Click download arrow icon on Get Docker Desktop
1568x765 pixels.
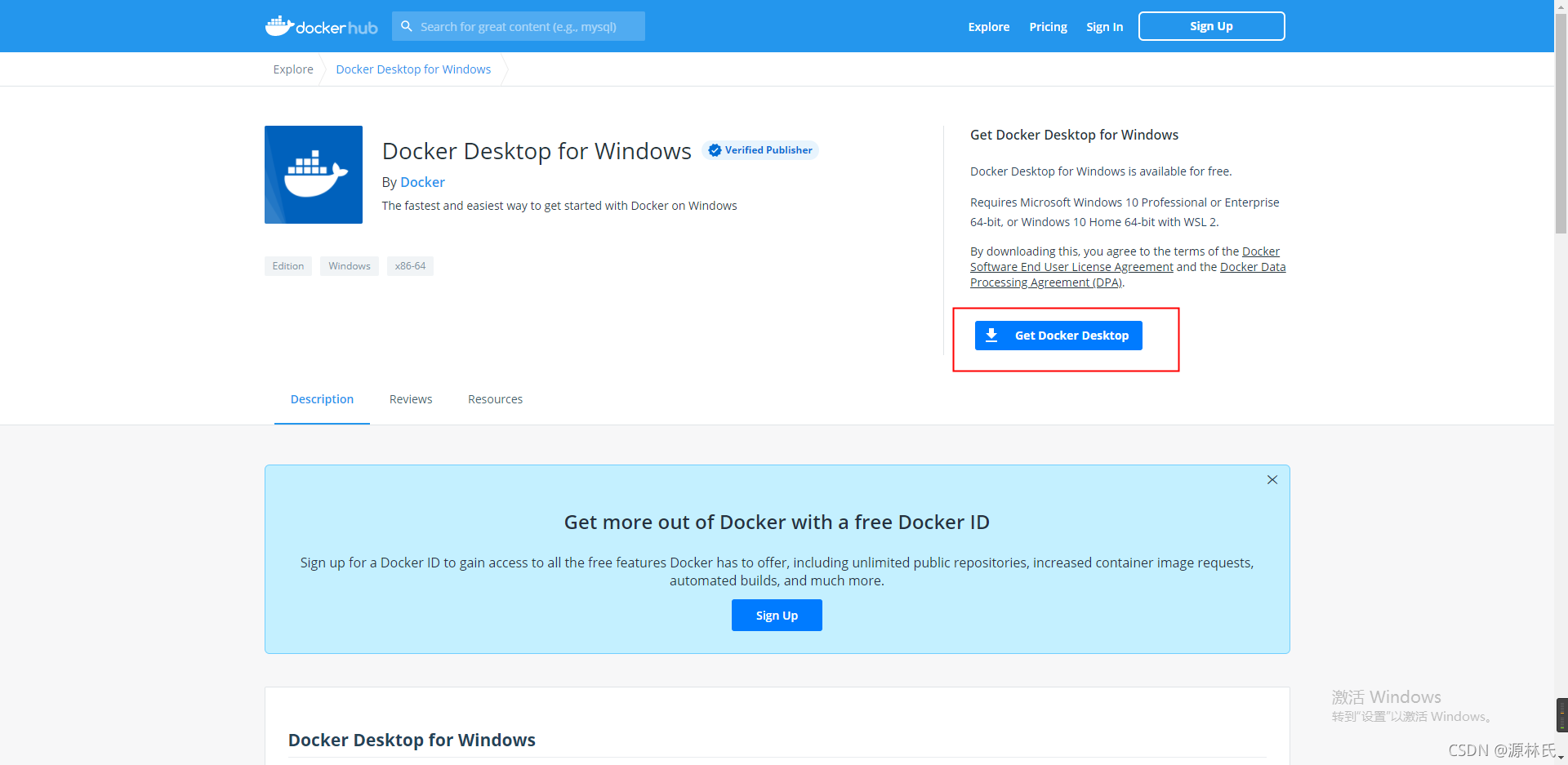pyautogui.click(x=991, y=336)
